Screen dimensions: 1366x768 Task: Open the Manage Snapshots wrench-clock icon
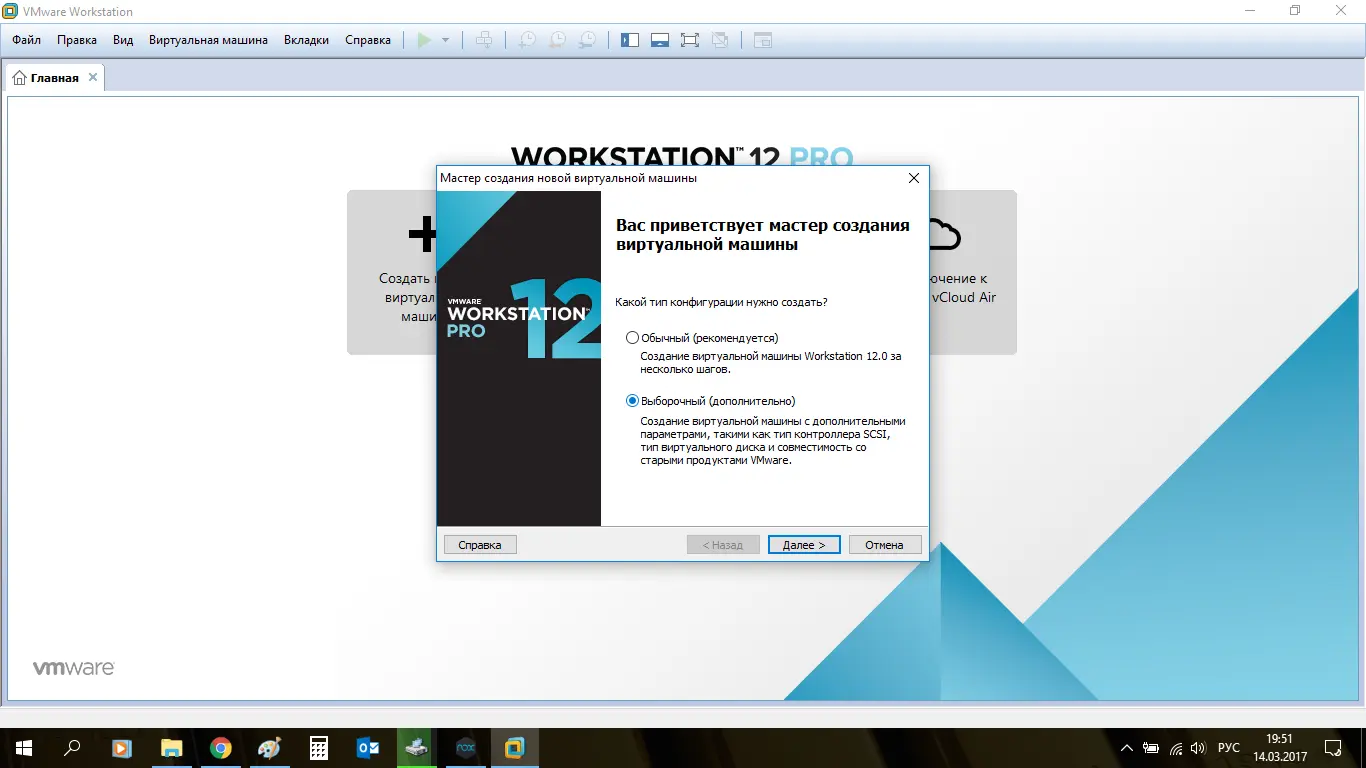tap(588, 40)
